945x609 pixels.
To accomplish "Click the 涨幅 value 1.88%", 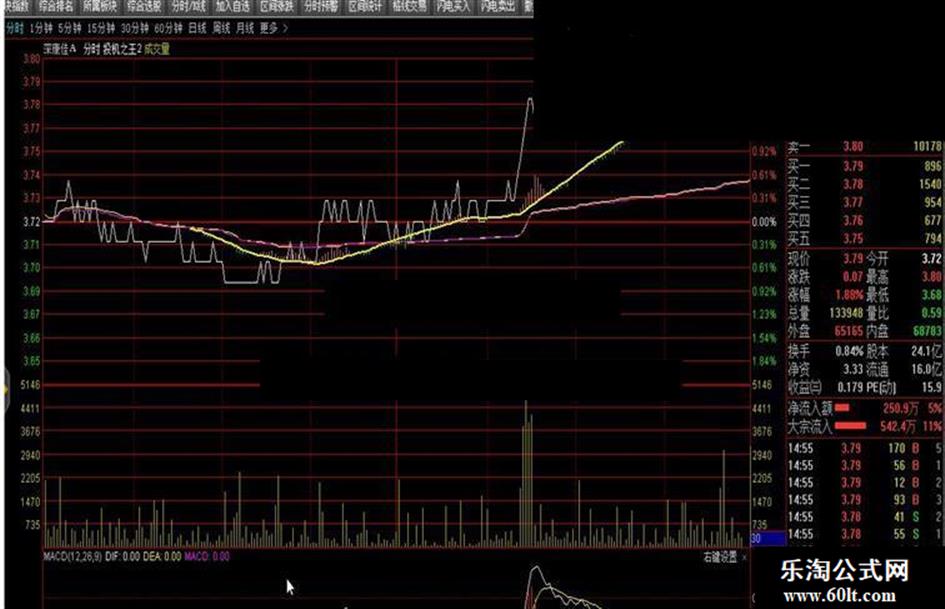I will (x=849, y=295).
